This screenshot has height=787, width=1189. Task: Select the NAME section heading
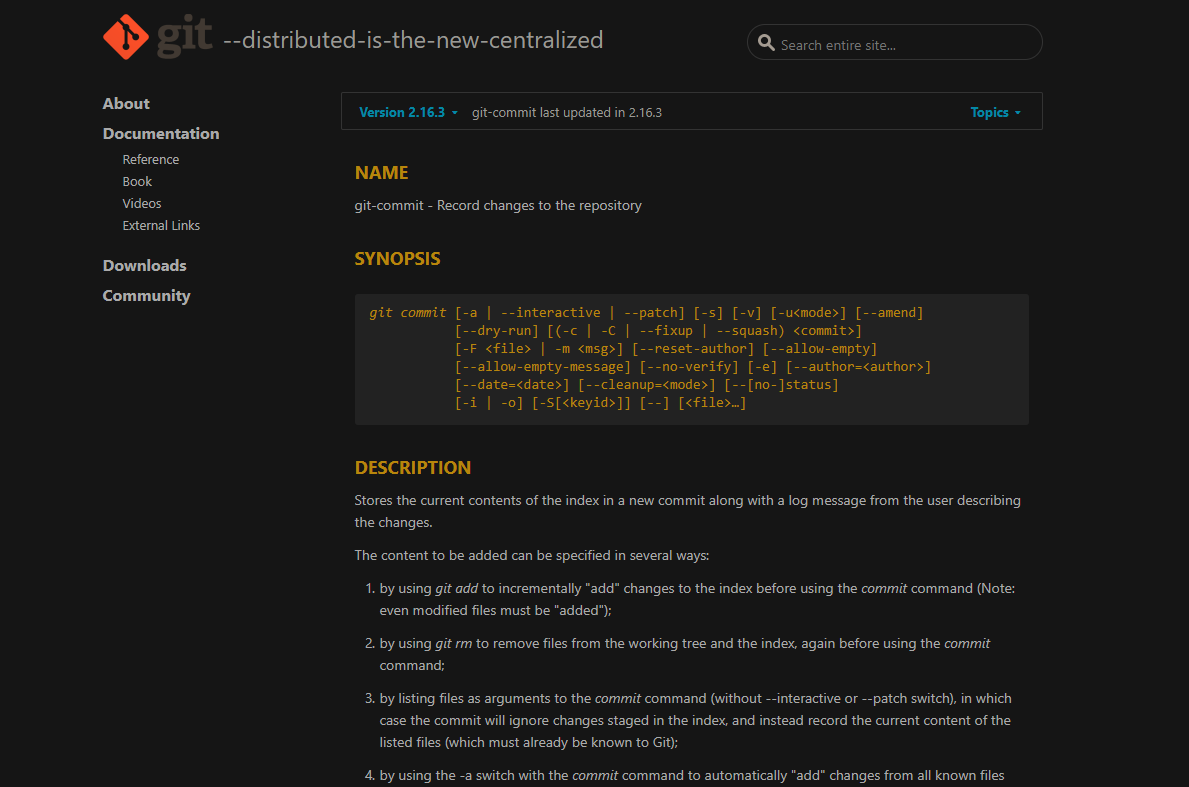(x=381, y=172)
